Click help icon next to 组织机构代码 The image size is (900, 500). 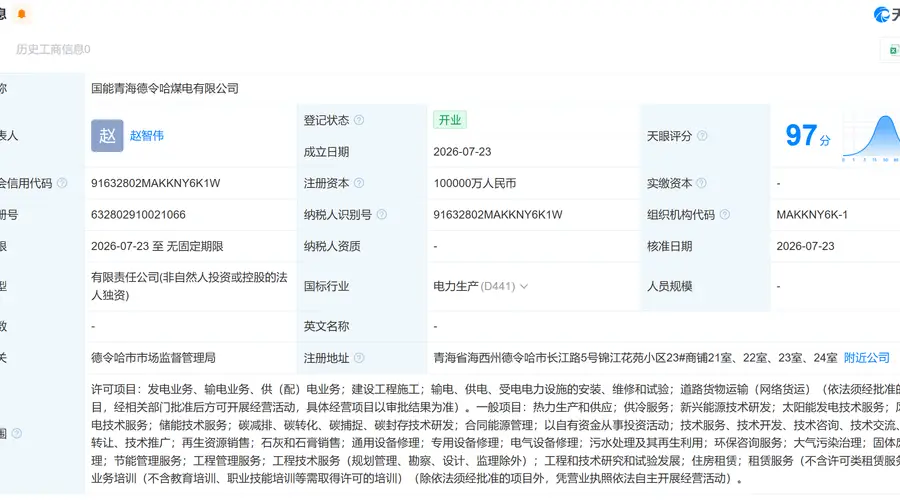click(725, 215)
